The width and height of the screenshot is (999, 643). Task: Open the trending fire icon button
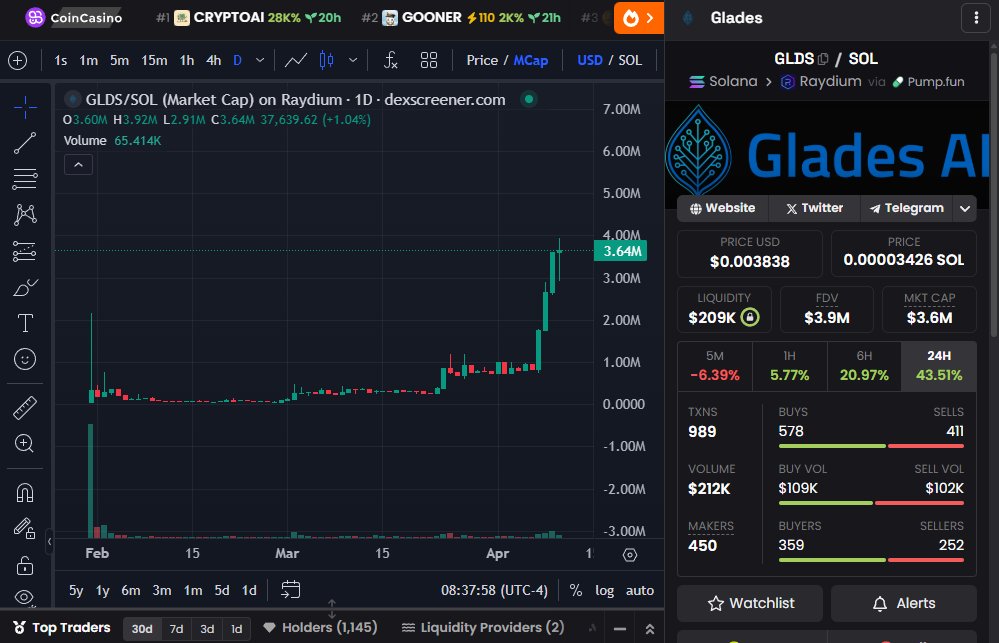click(x=639, y=18)
